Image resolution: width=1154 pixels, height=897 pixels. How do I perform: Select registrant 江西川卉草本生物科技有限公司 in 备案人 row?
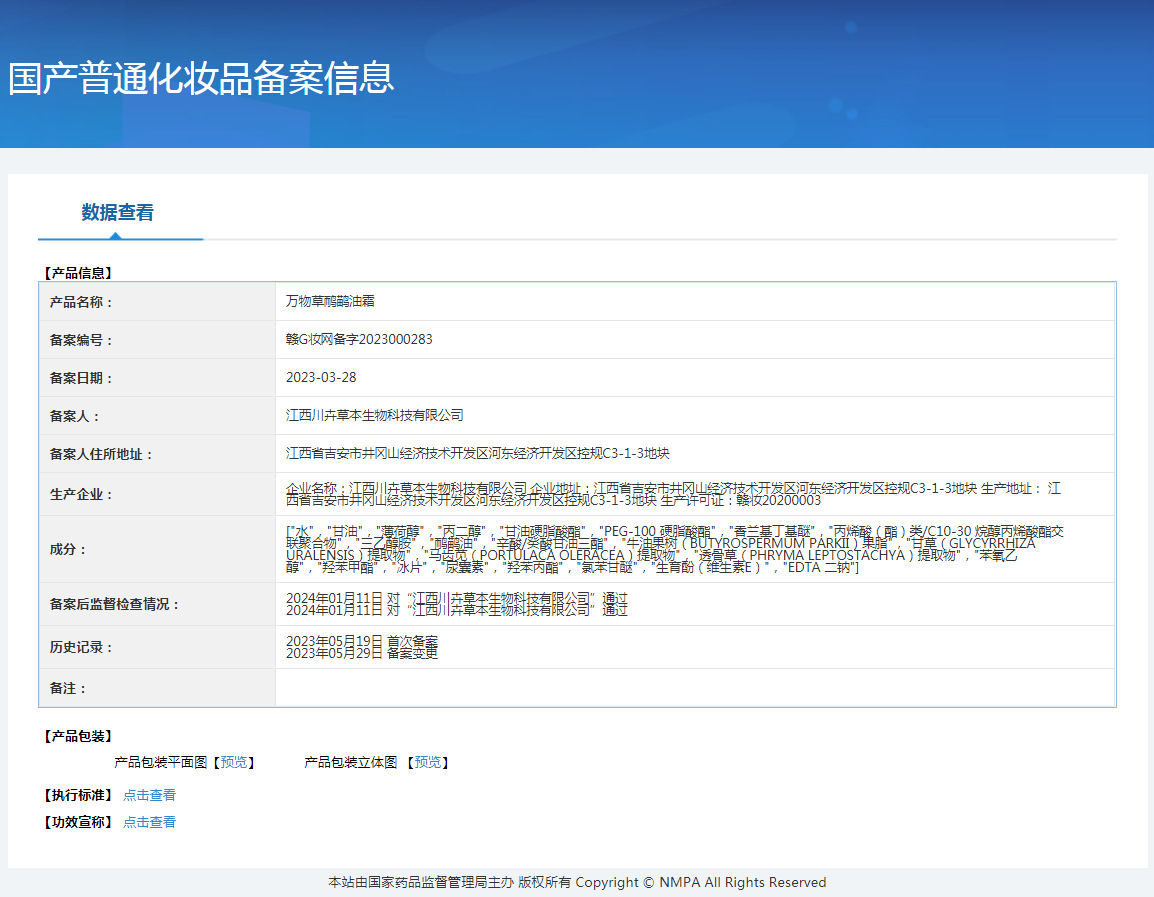375,415
